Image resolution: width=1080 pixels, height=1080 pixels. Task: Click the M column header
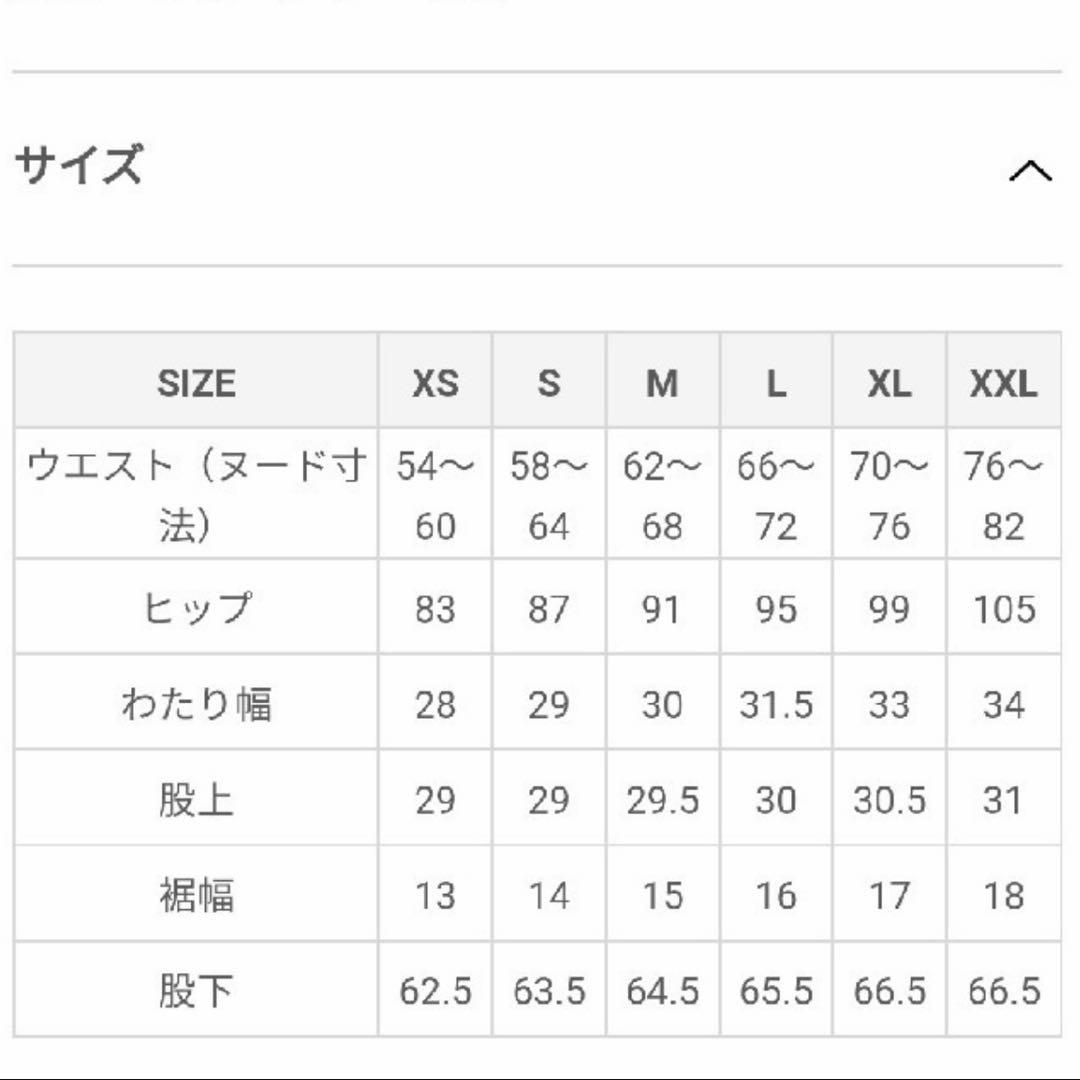coord(662,383)
